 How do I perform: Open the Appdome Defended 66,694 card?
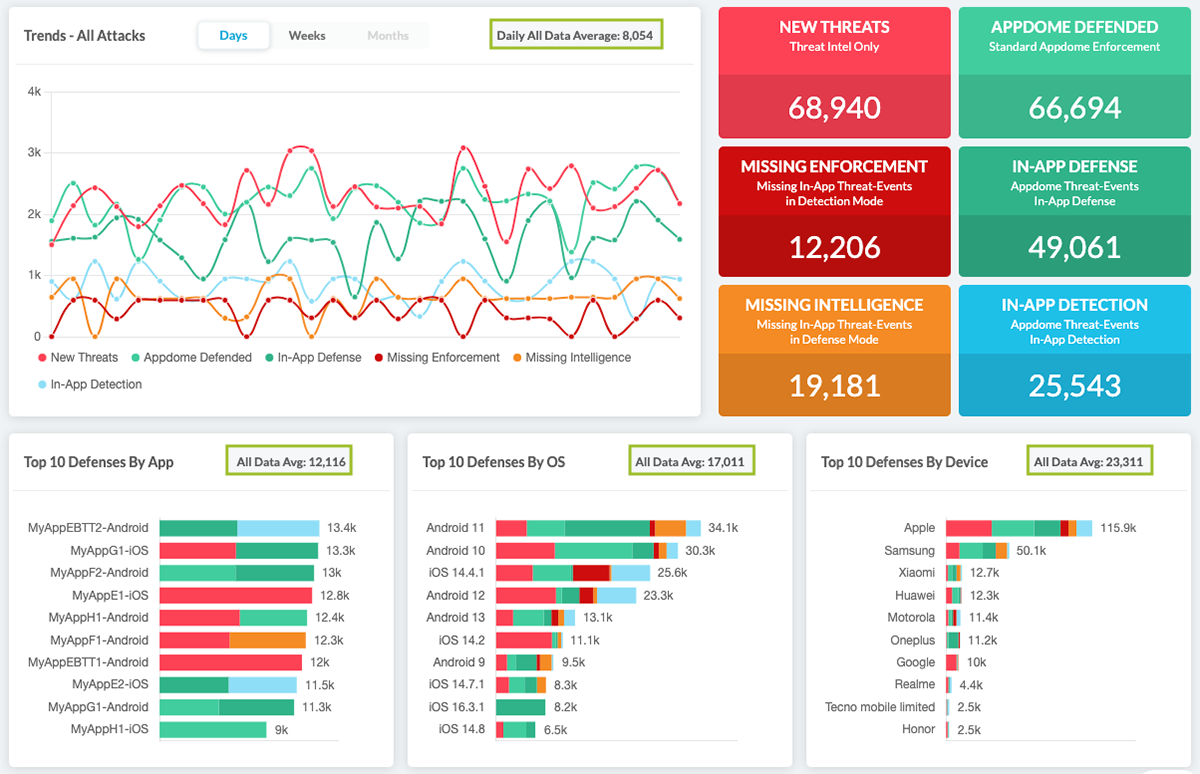tap(1074, 73)
